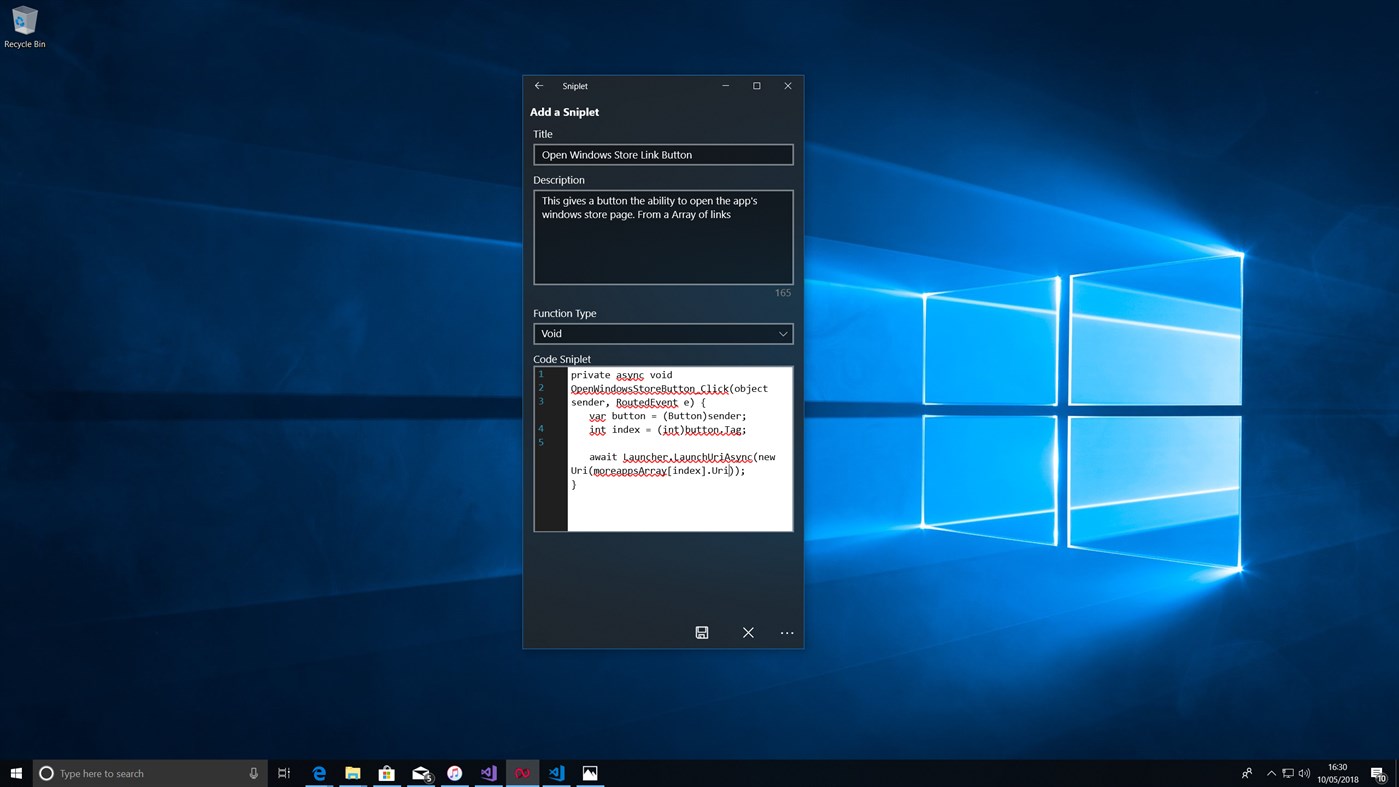Open the Windows Start menu
Image resolution: width=1399 pixels, height=787 pixels.
point(16,773)
